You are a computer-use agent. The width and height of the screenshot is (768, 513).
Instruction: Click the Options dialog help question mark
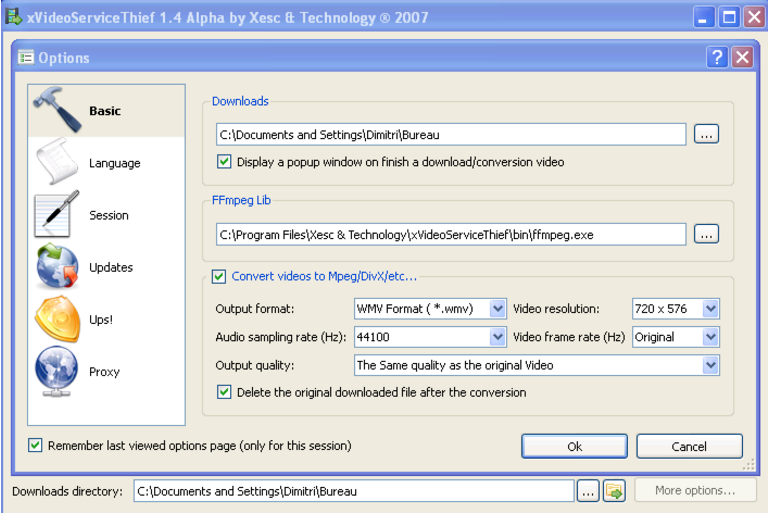[717, 57]
